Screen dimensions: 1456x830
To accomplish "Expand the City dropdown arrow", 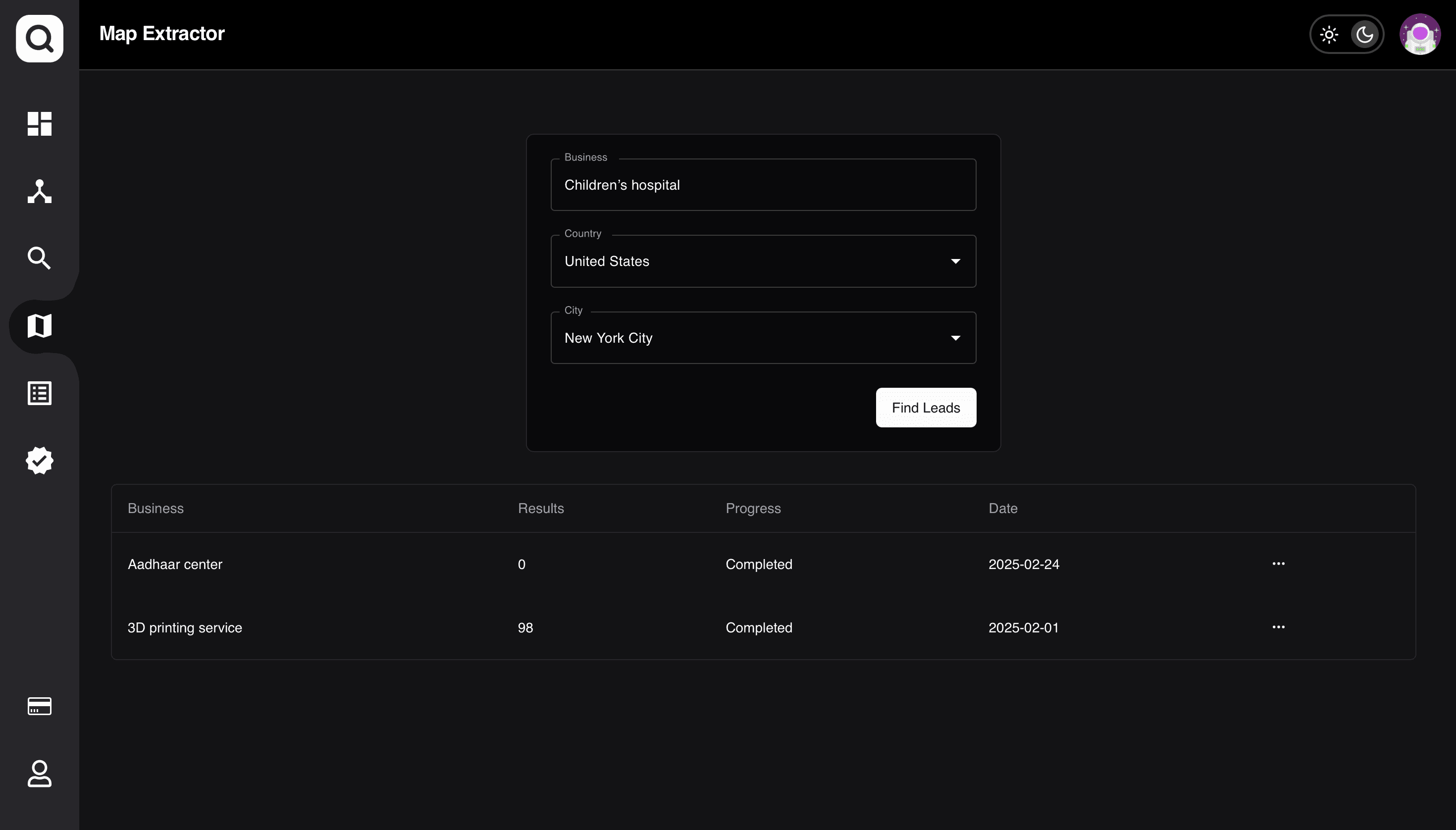I will pyautogui.click(x=955, y=338).
